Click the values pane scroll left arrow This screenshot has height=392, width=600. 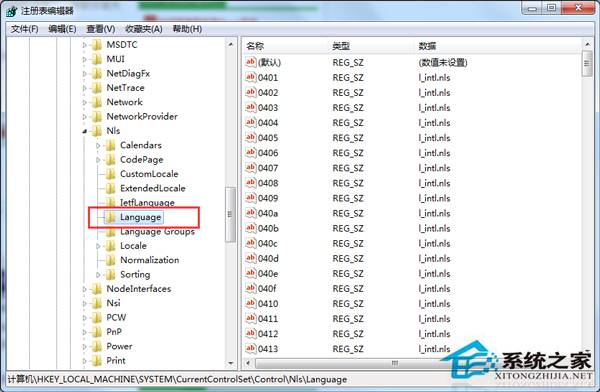pyautogui.click(x=248, y=363)
